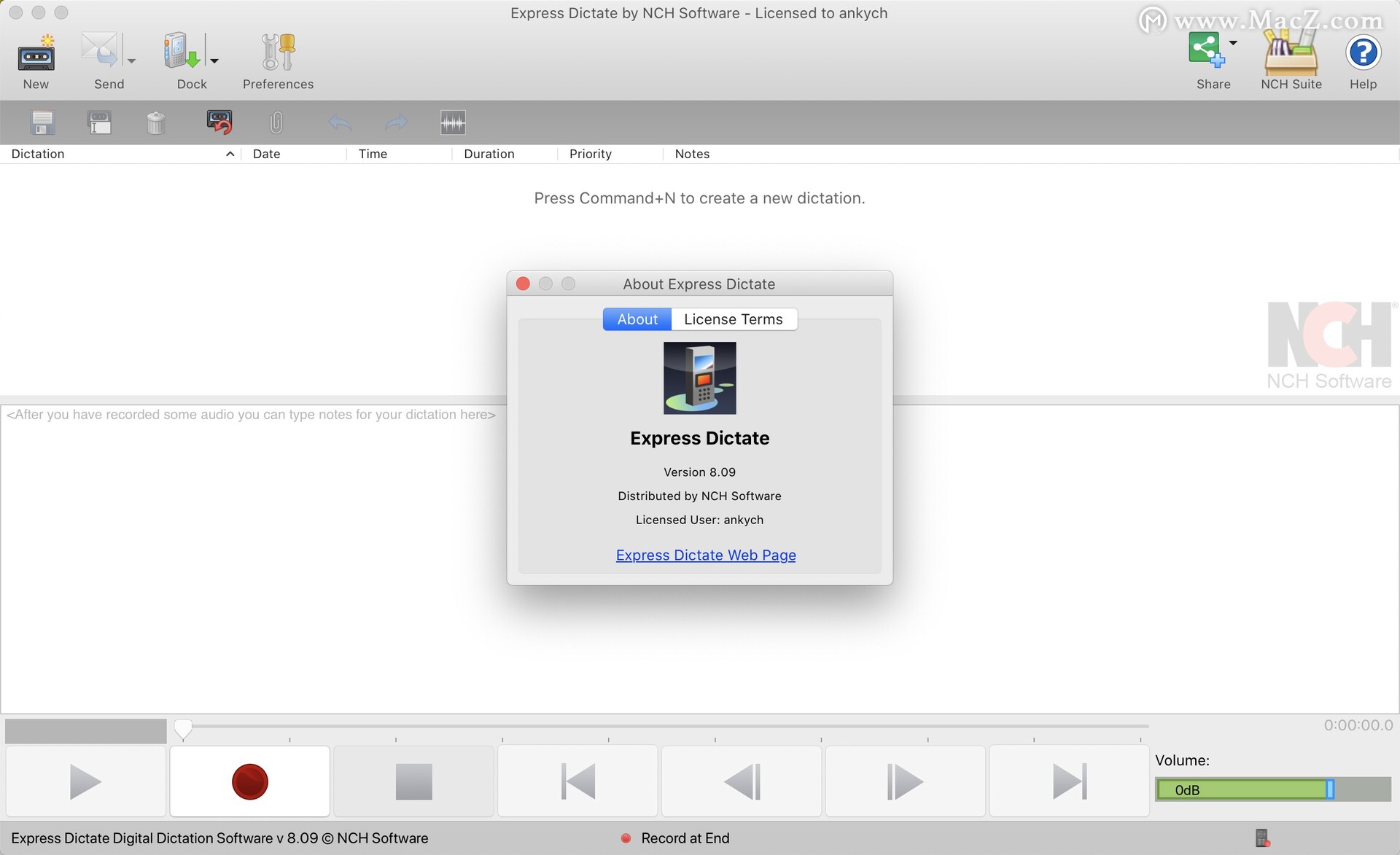
Task: Select the About tab in dialog
Action: (x=637, y=319)
